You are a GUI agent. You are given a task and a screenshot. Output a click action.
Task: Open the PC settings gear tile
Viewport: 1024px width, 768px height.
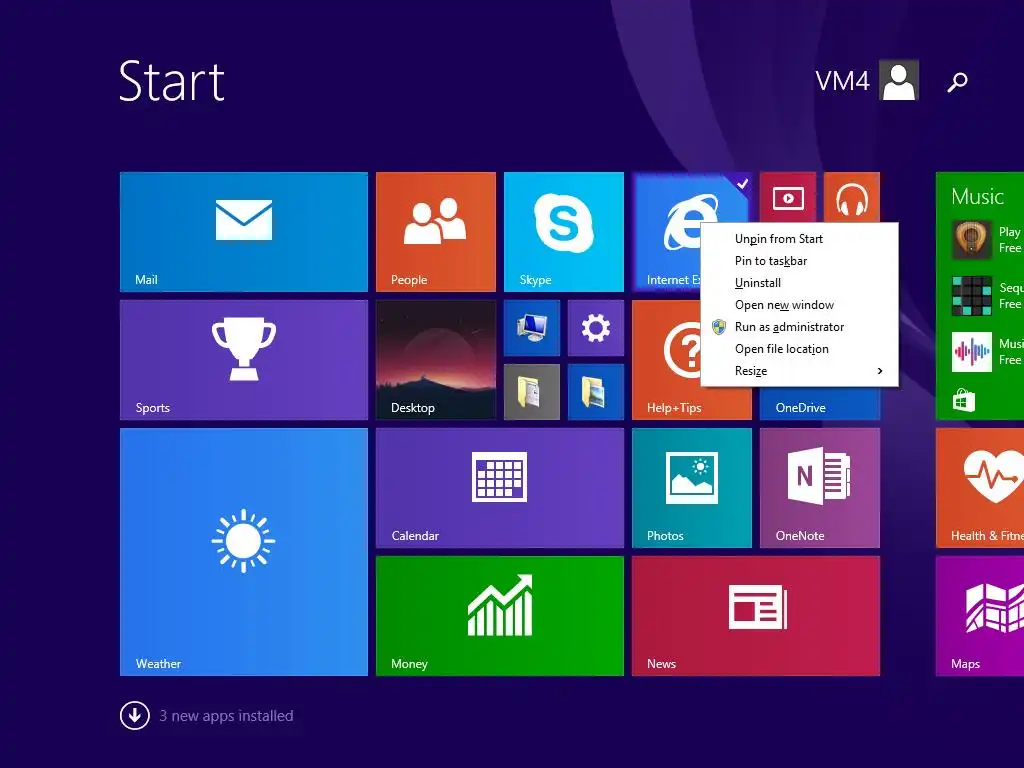[x=596, y=328]
